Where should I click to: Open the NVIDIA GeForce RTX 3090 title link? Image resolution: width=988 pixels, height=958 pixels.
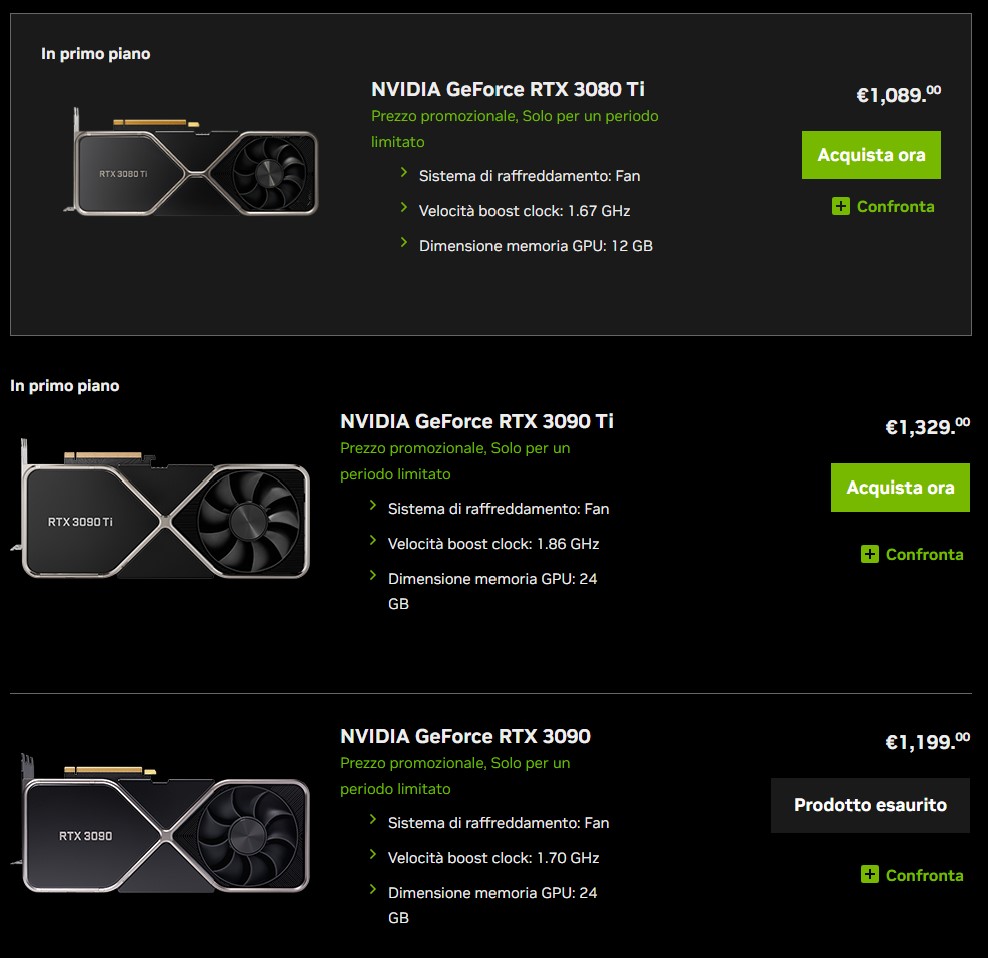tap(465, 736)
